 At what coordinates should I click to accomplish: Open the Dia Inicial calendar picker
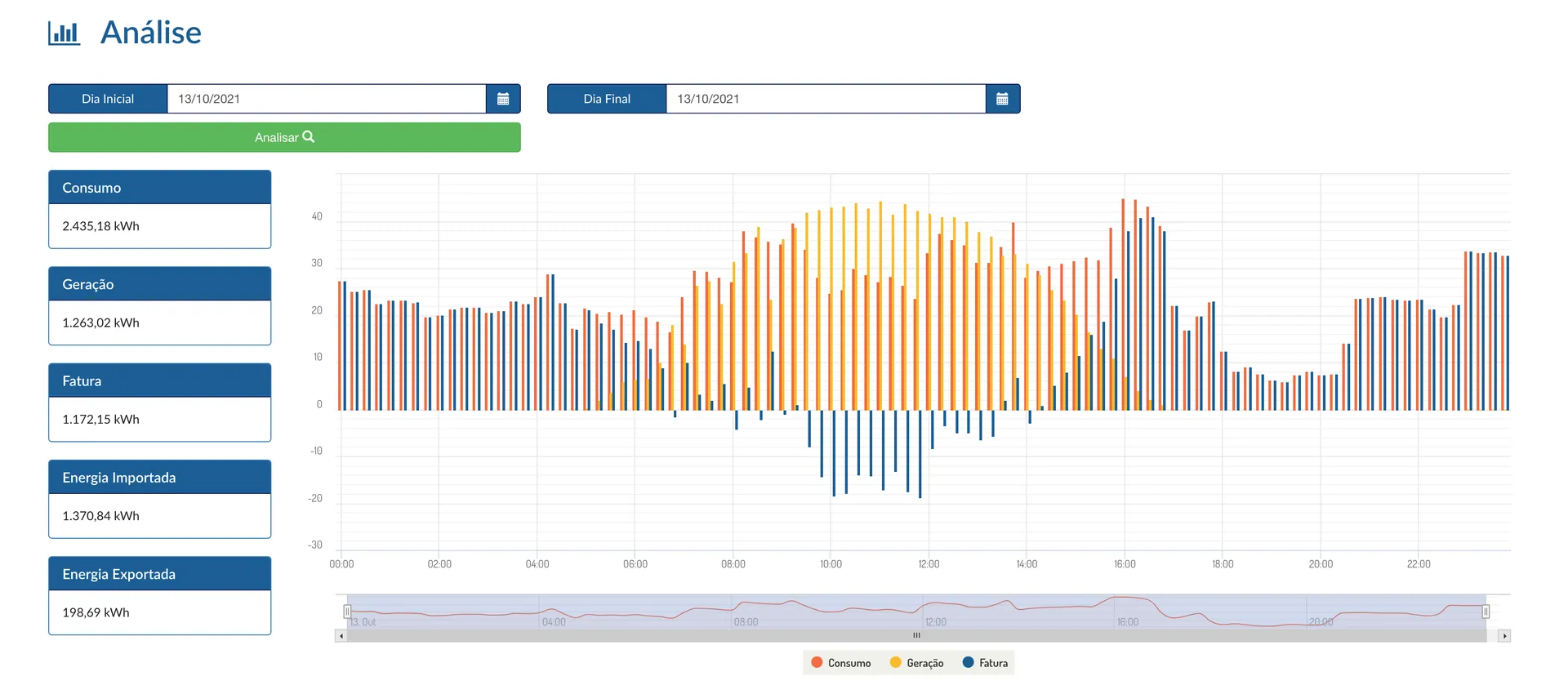click(x=503, y=99)
